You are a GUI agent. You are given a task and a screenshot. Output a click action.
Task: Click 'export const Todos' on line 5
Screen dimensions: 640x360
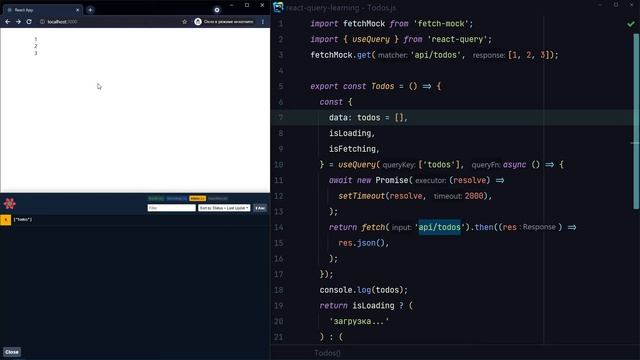click(x=352, y=86)
